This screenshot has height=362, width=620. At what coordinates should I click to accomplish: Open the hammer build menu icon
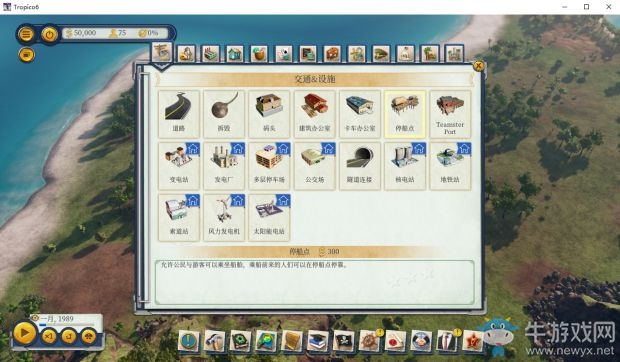click(214, 341)
